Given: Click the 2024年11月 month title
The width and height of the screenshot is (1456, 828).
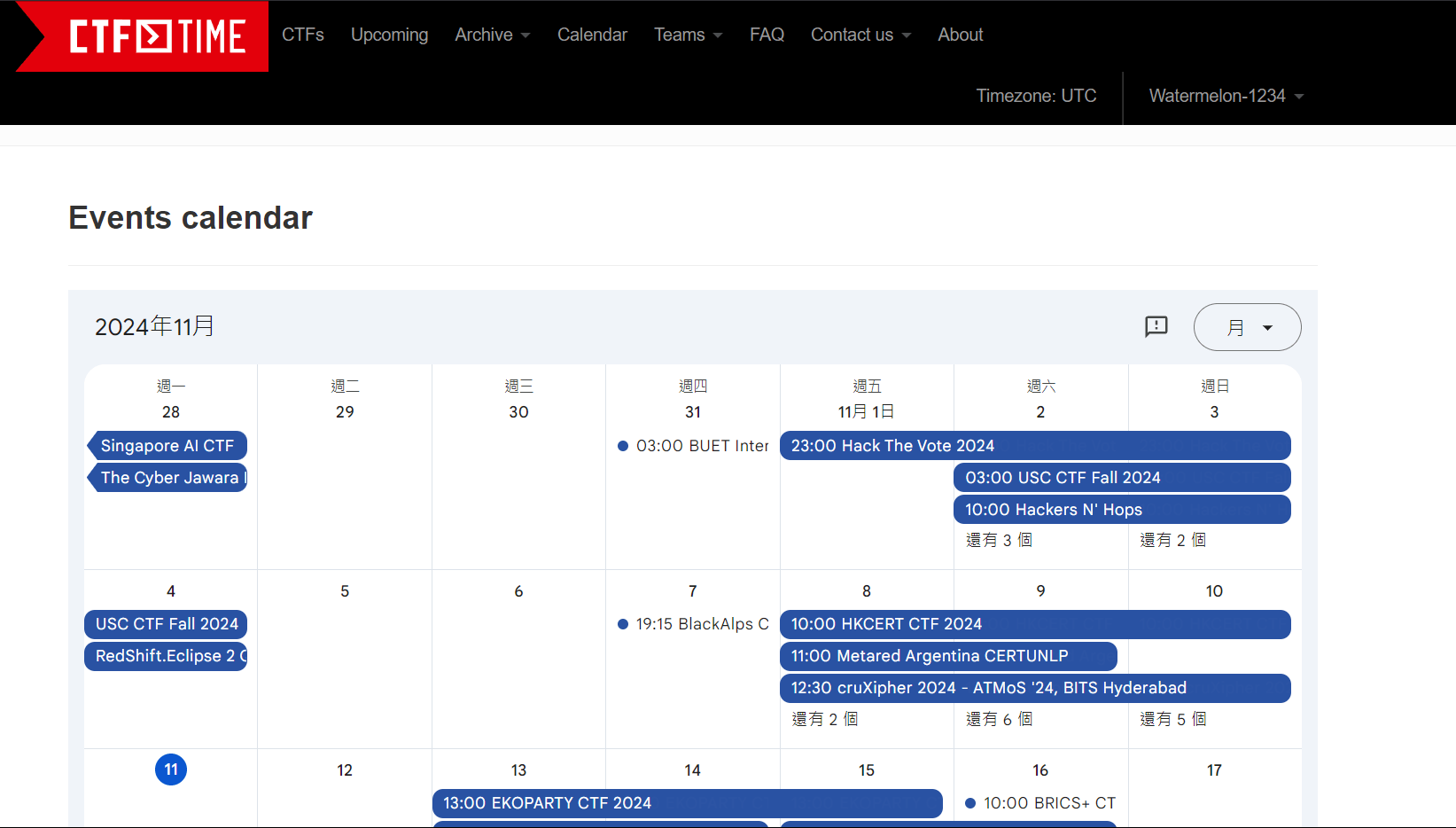Looking at the screenshot, I should 155,327.
